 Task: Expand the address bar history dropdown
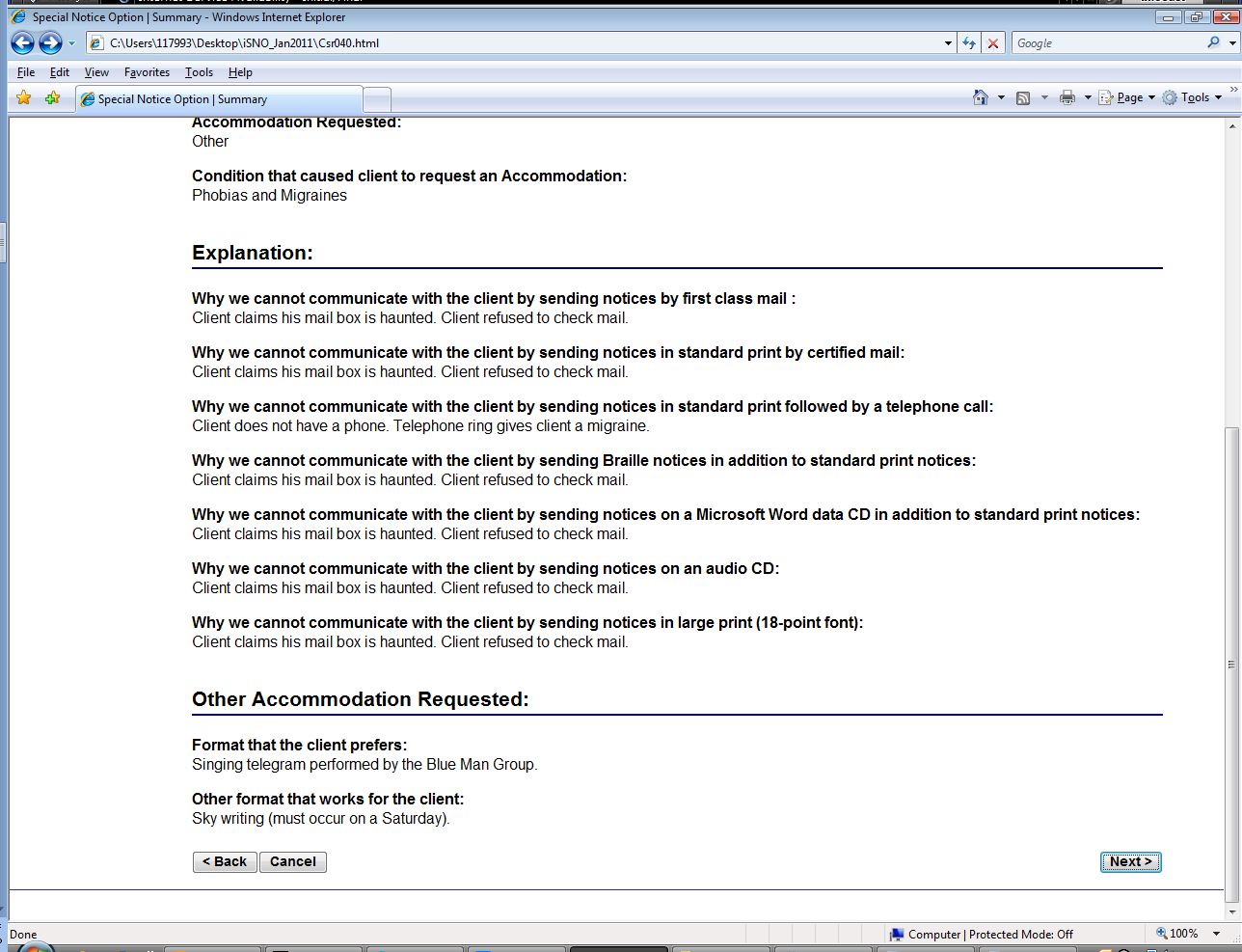pyautogui.click(x=948, y=43)
